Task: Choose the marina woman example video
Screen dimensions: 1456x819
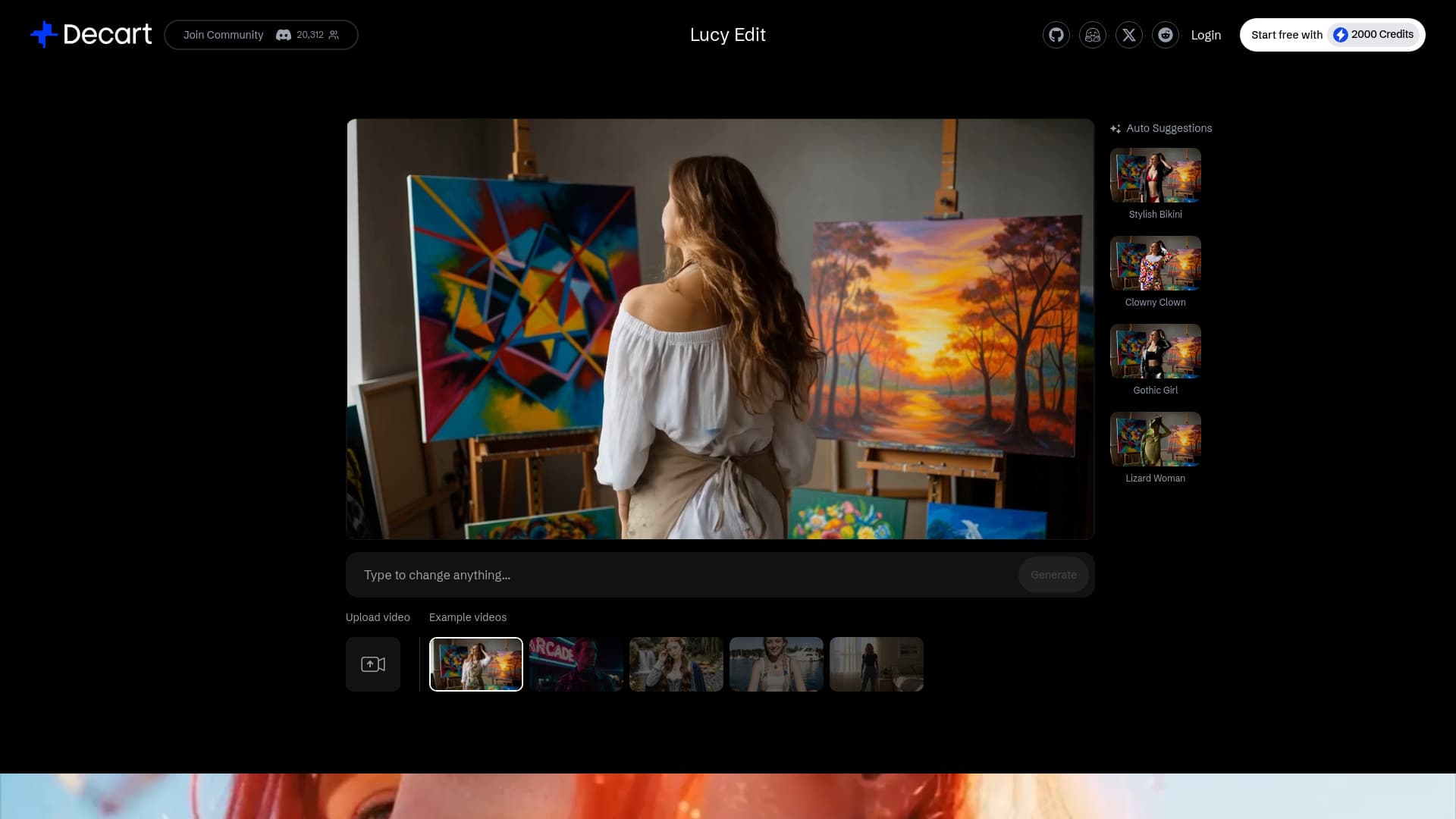Action: [x=776, y=664]
